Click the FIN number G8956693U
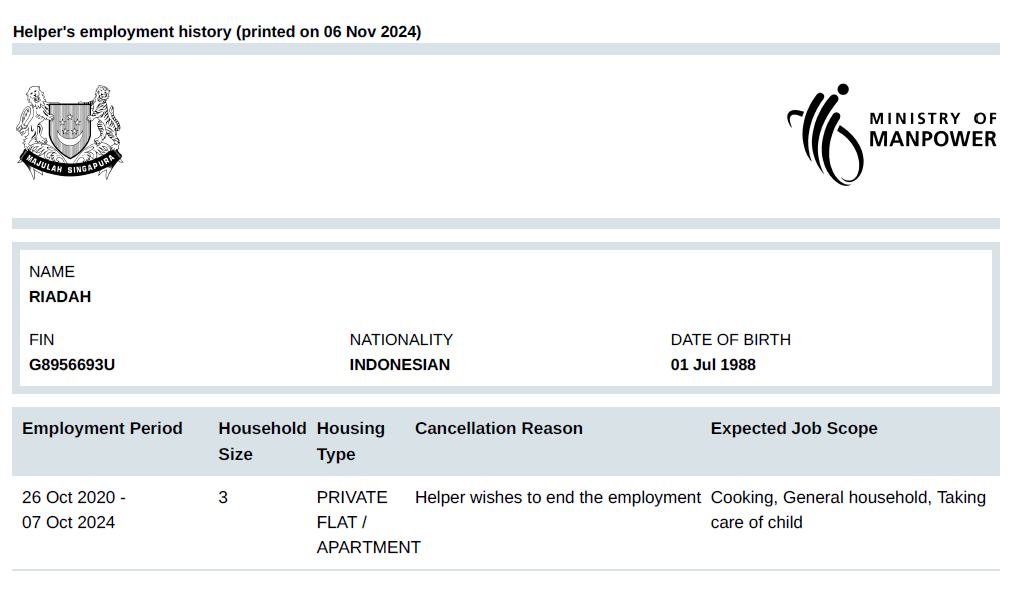 (72, 365)
